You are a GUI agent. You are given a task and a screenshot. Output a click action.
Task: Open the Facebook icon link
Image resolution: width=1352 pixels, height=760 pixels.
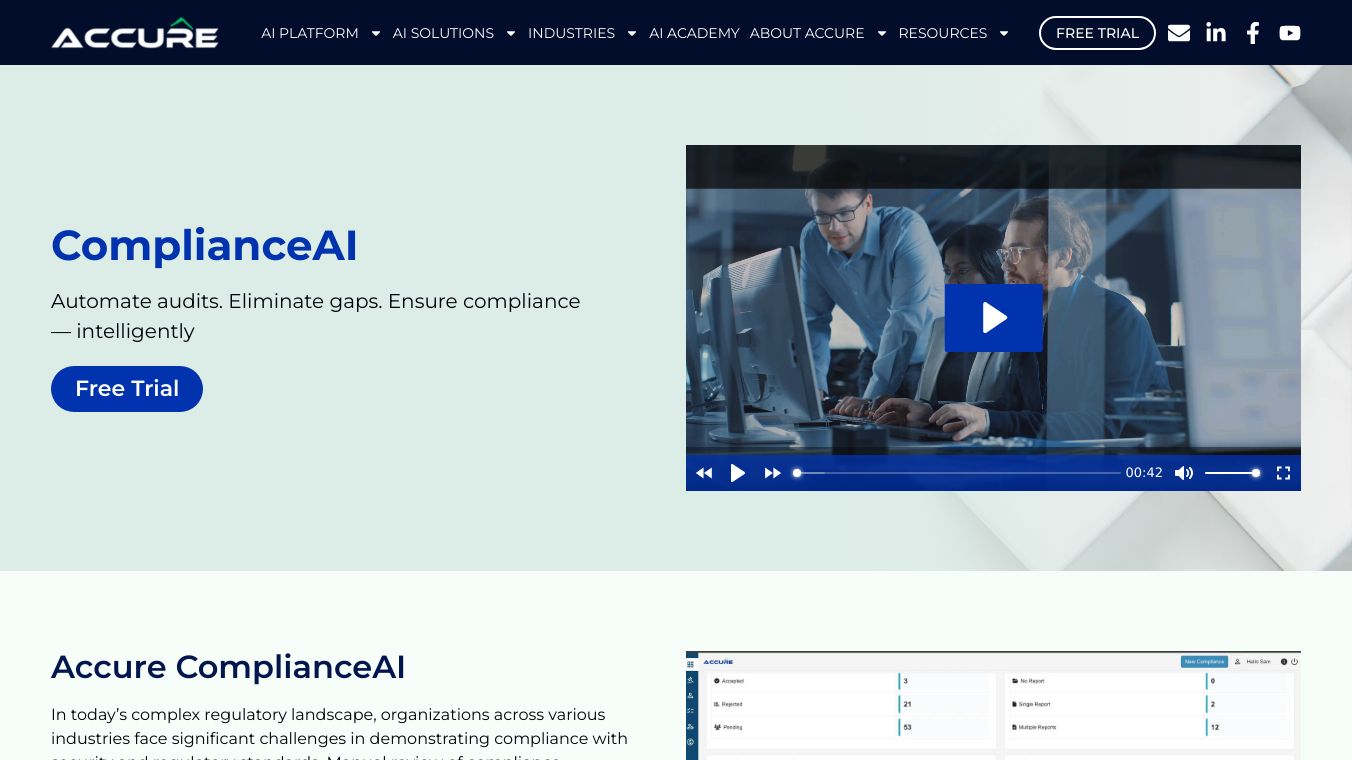1253,33
